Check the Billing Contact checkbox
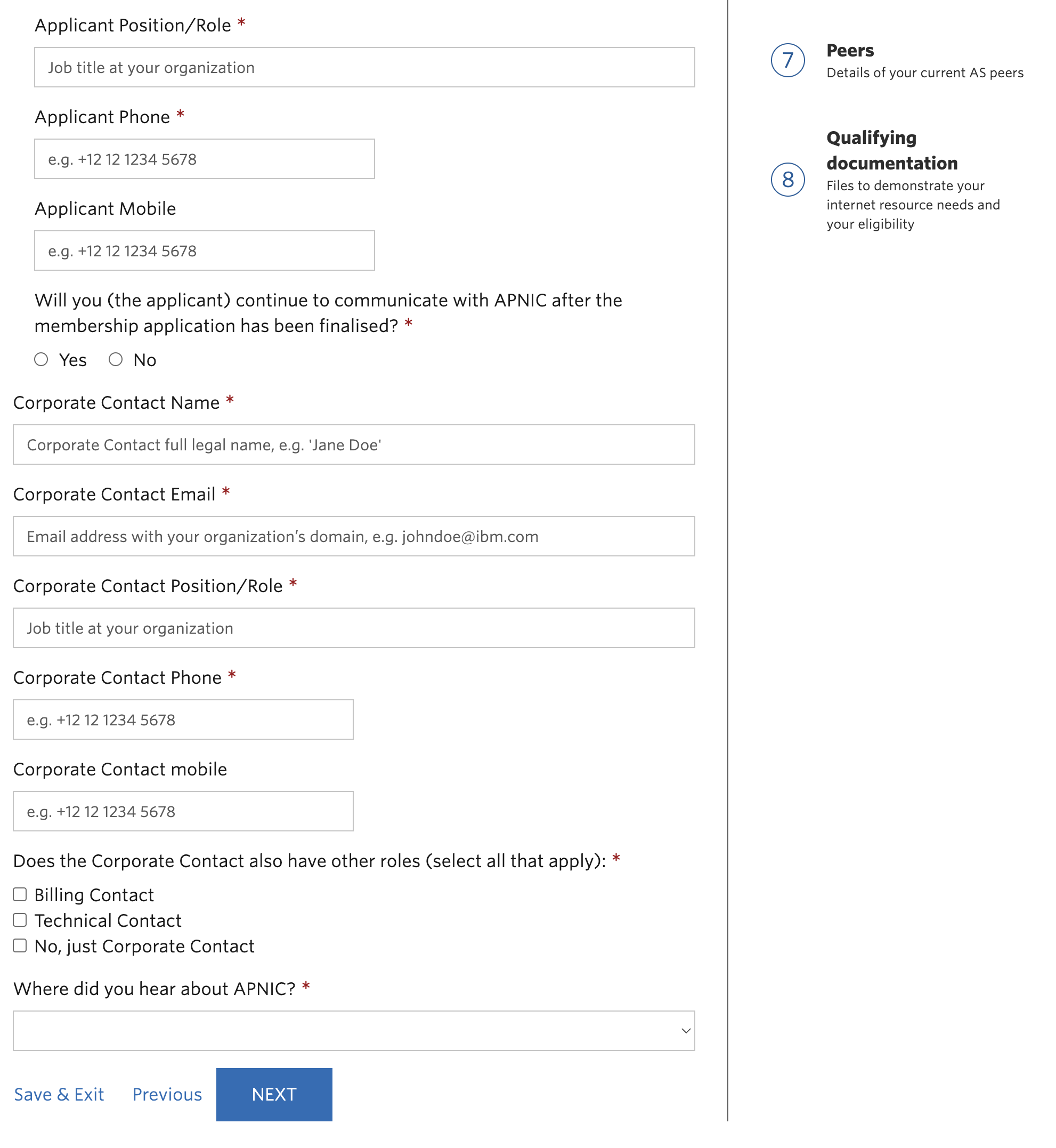The width and height of the screenshot is (1056, 1148). coord(20,894)
